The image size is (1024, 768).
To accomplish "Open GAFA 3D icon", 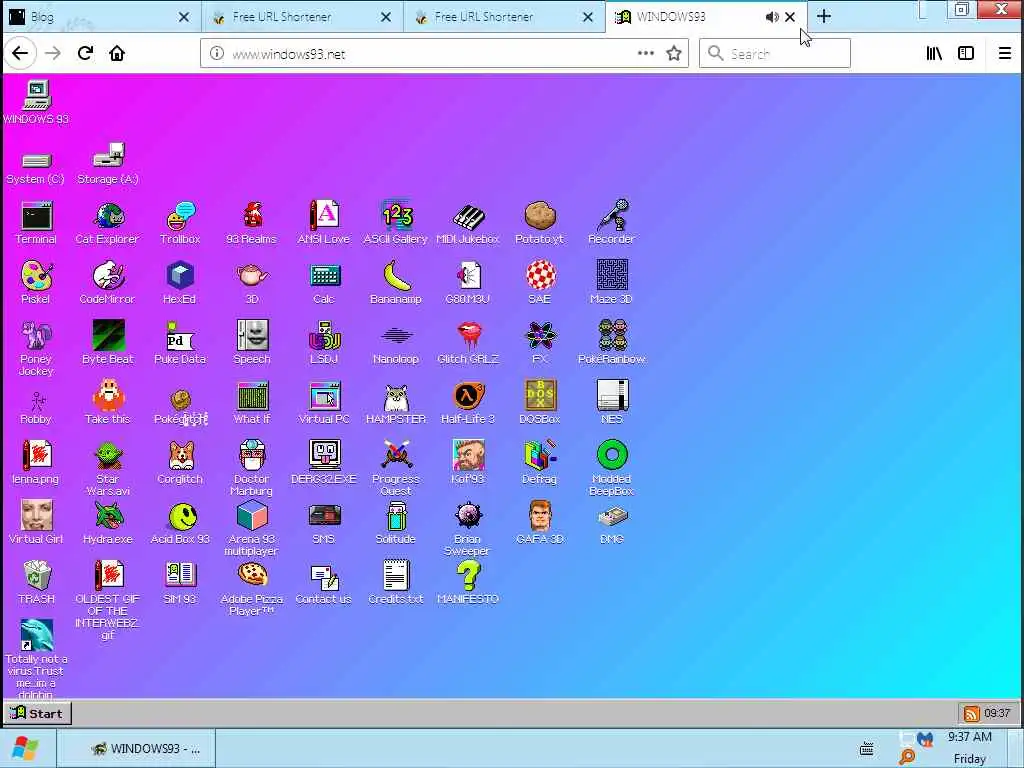I will pos(540,523).
